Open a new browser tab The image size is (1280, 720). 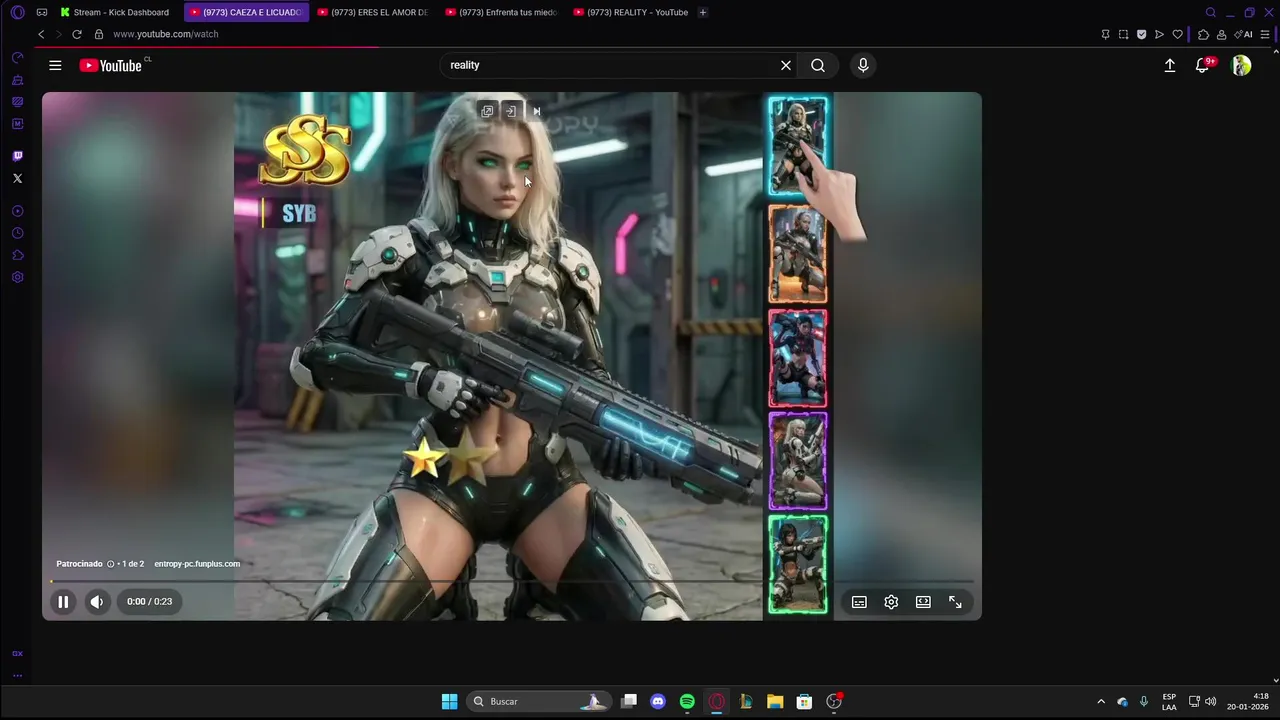(x=703, y=12)
